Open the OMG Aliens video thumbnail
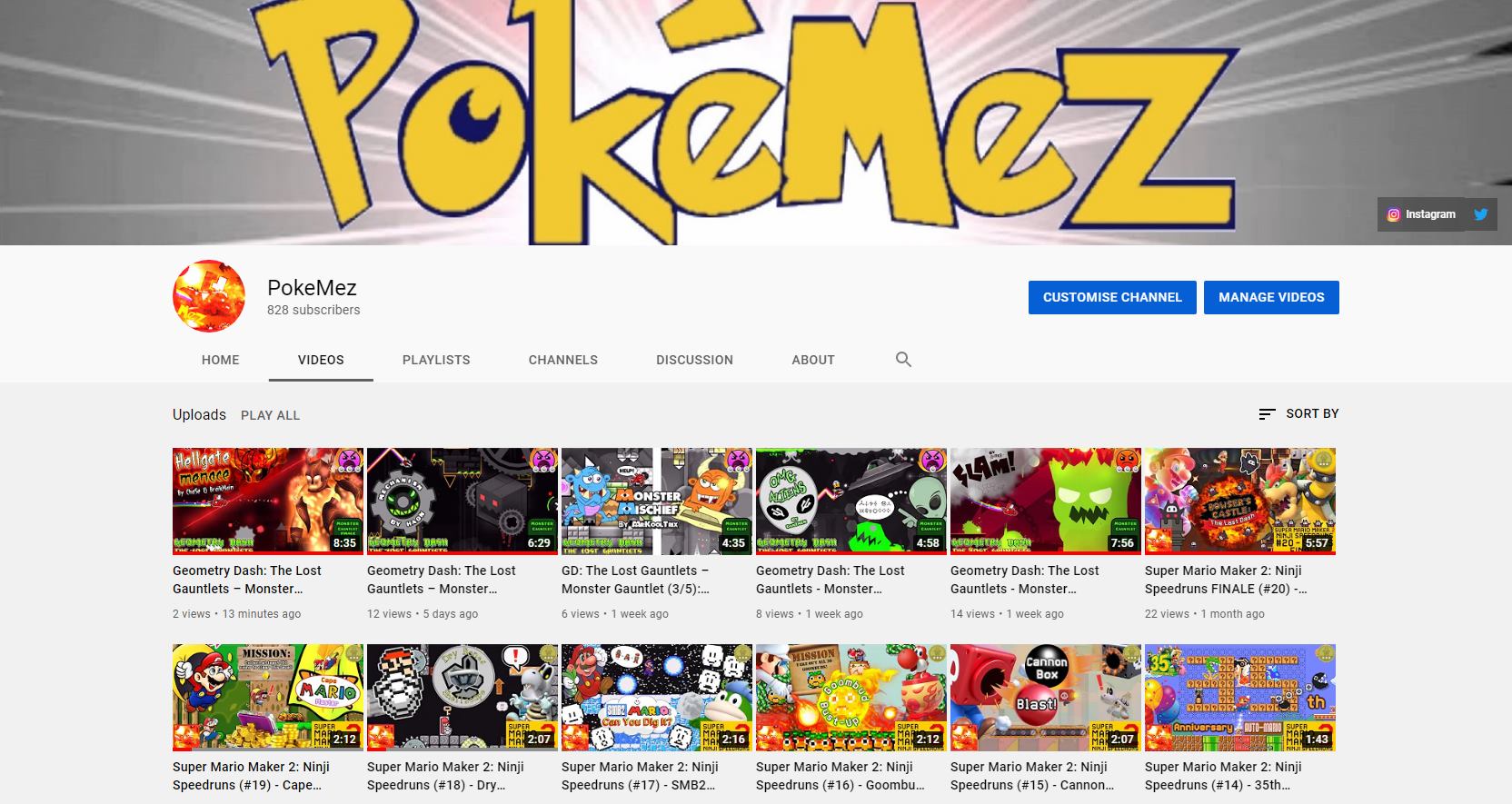 pyautogui.click(x=851, y=501)
